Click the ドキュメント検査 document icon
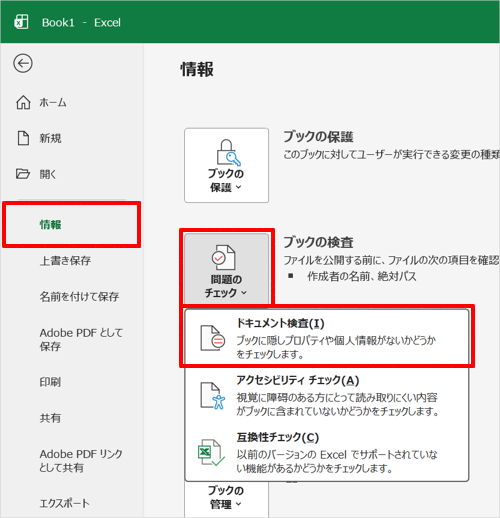Image resolution: width=500 pixels, height=518 pixels. point(213,338)
